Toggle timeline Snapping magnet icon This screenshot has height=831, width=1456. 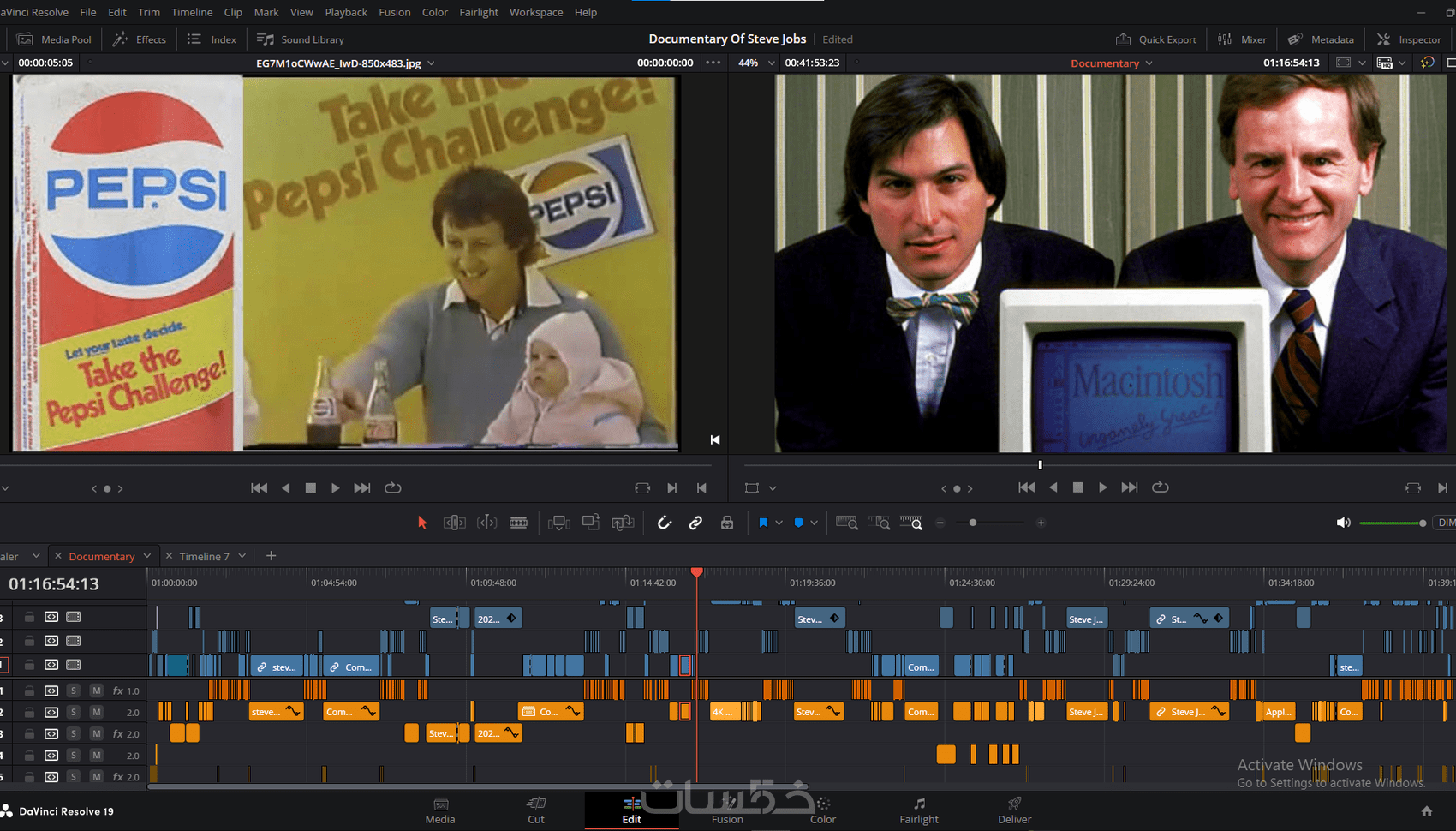[x=665, y=523]
